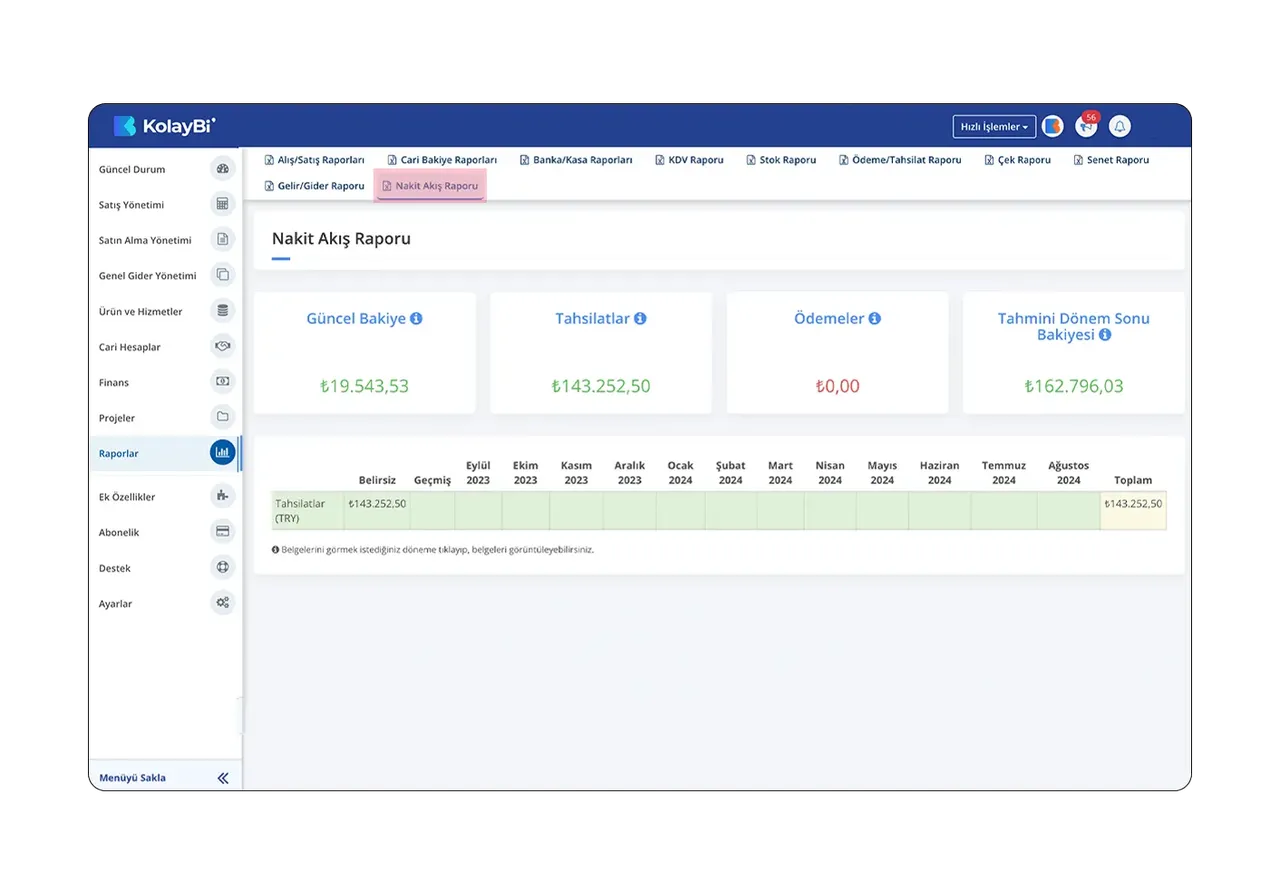Screen dimensions: 1280x870
Task: Open the Cari Bakiye Raporları tab
Action: tap(442, 160)
